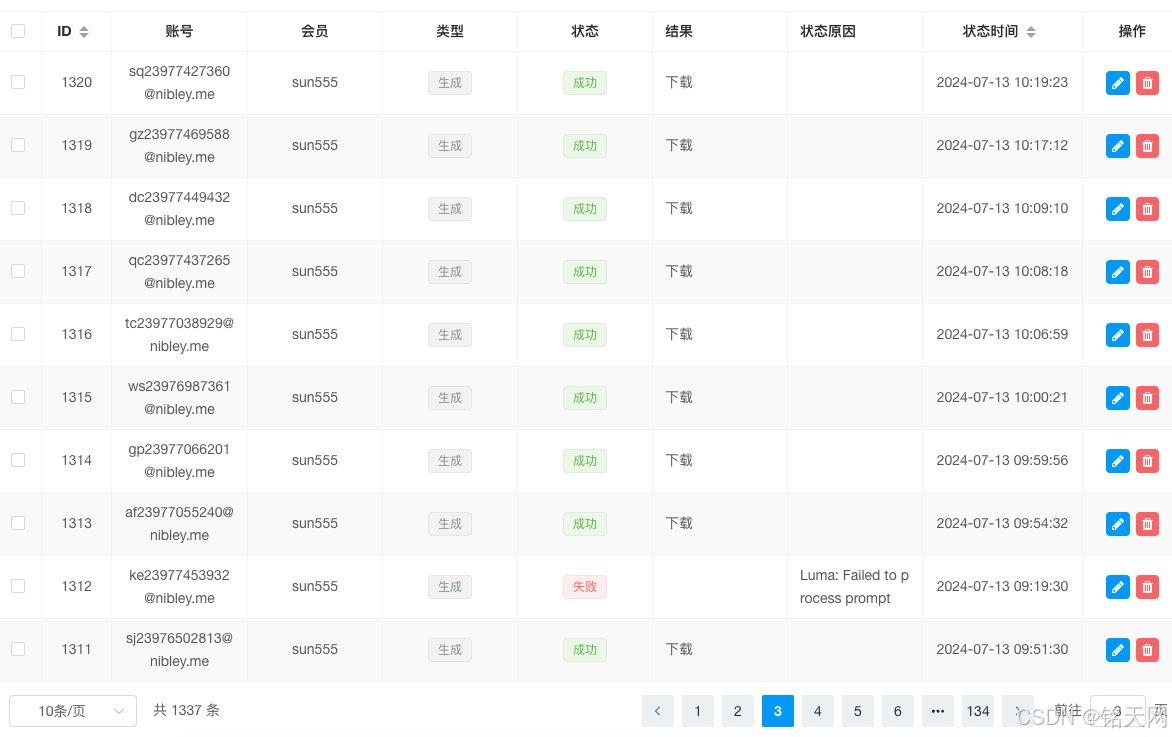Screen dimensions: 1172x737
Task: Click the 前往 page number input field
Action: 1117,711
